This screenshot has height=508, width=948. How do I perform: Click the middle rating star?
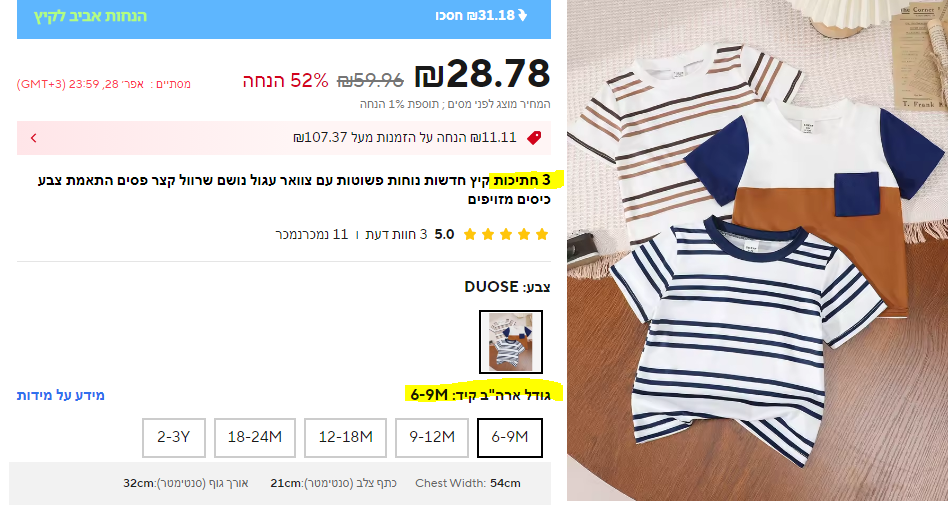(x=506, y=235)
